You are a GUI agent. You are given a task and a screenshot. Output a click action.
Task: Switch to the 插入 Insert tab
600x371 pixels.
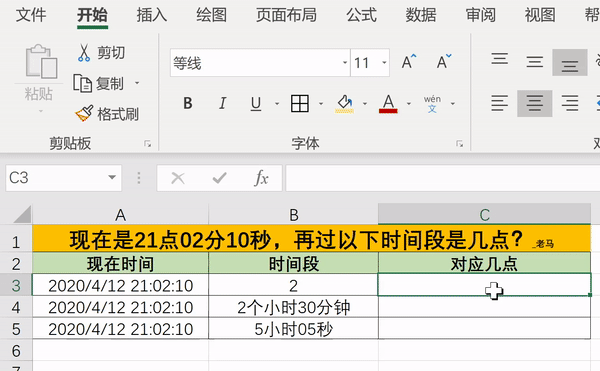click(152, 15)
